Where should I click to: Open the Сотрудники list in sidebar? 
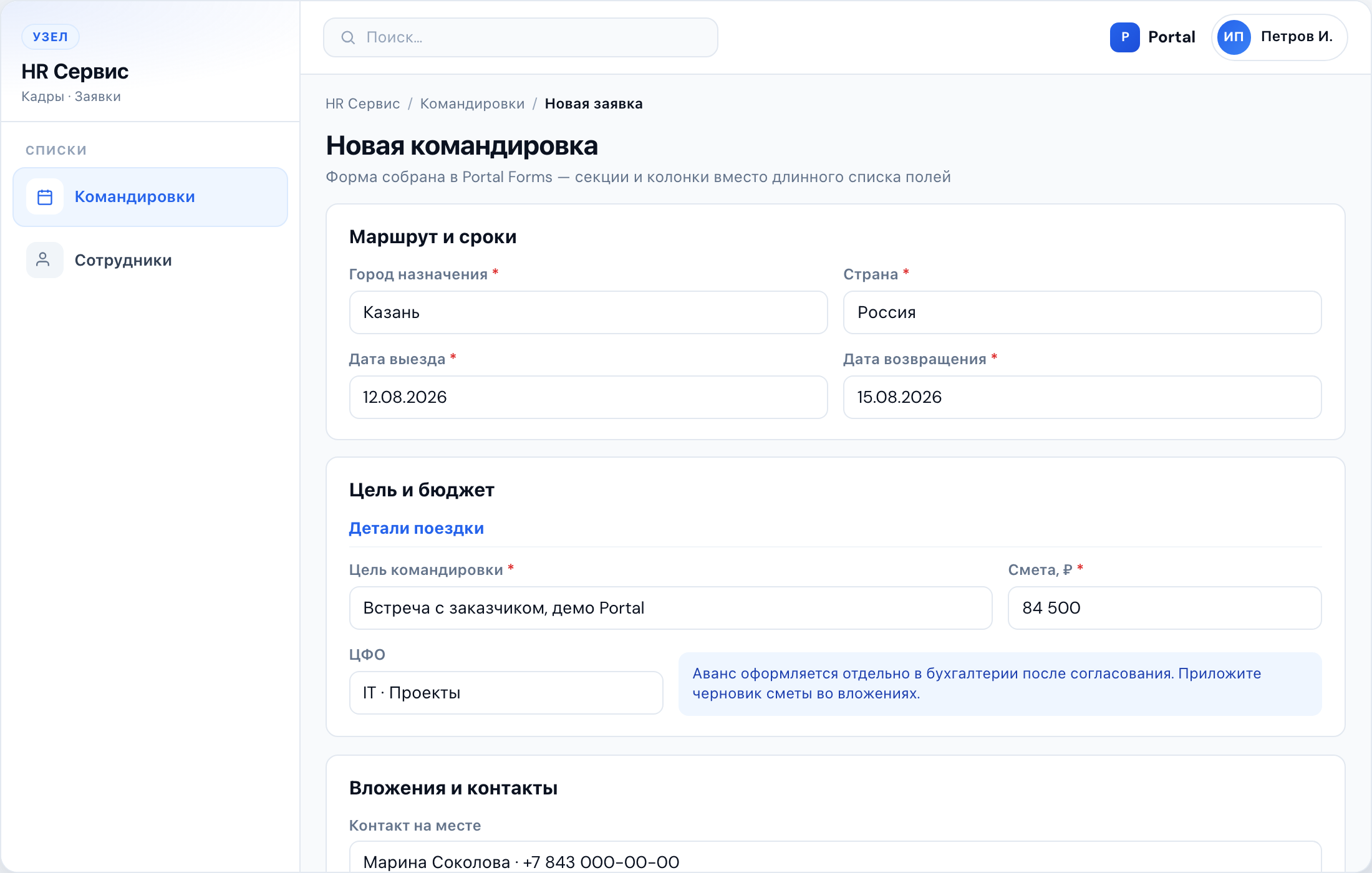(x=150, y=260)
